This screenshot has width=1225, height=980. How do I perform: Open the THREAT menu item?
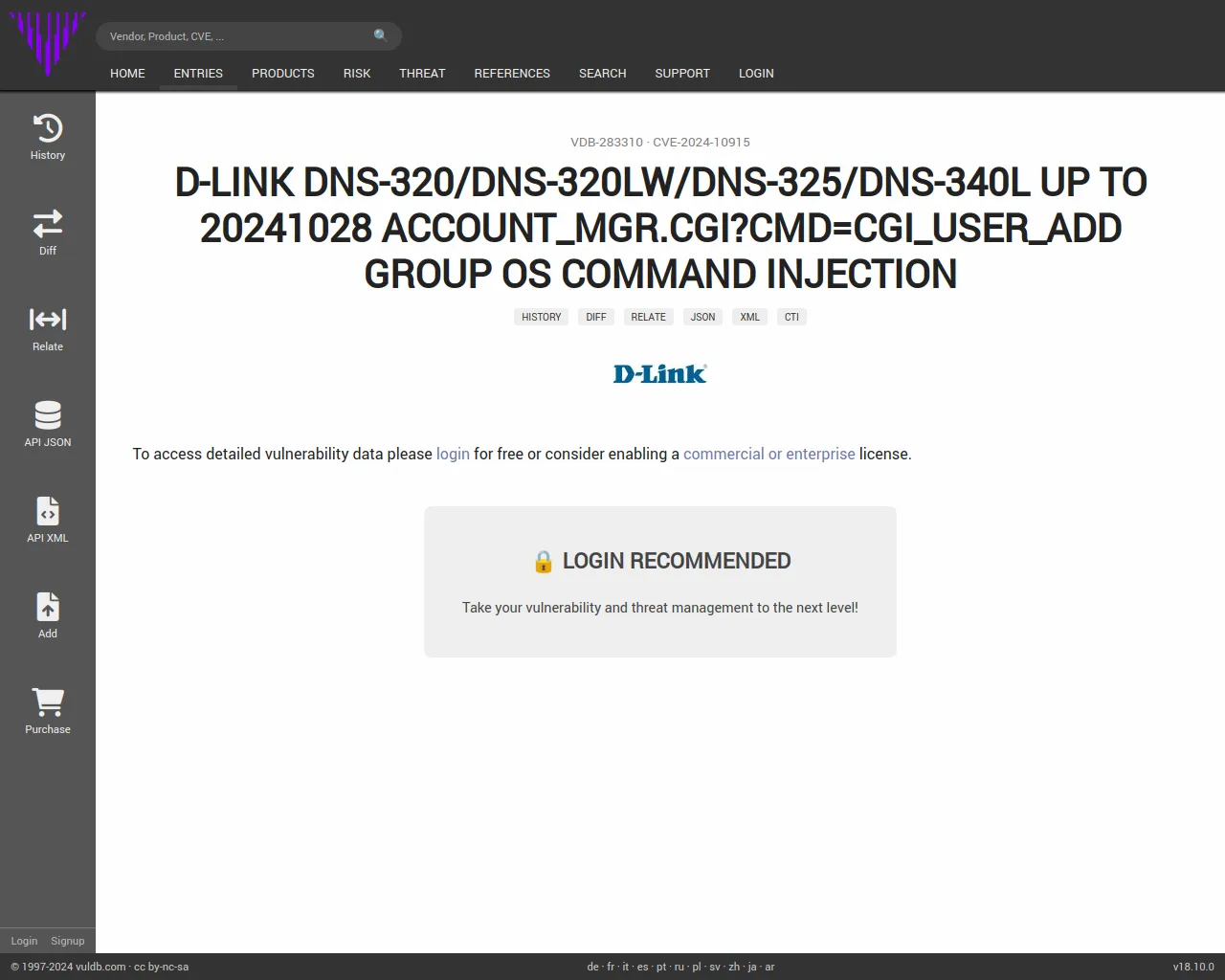click(422, 73)
